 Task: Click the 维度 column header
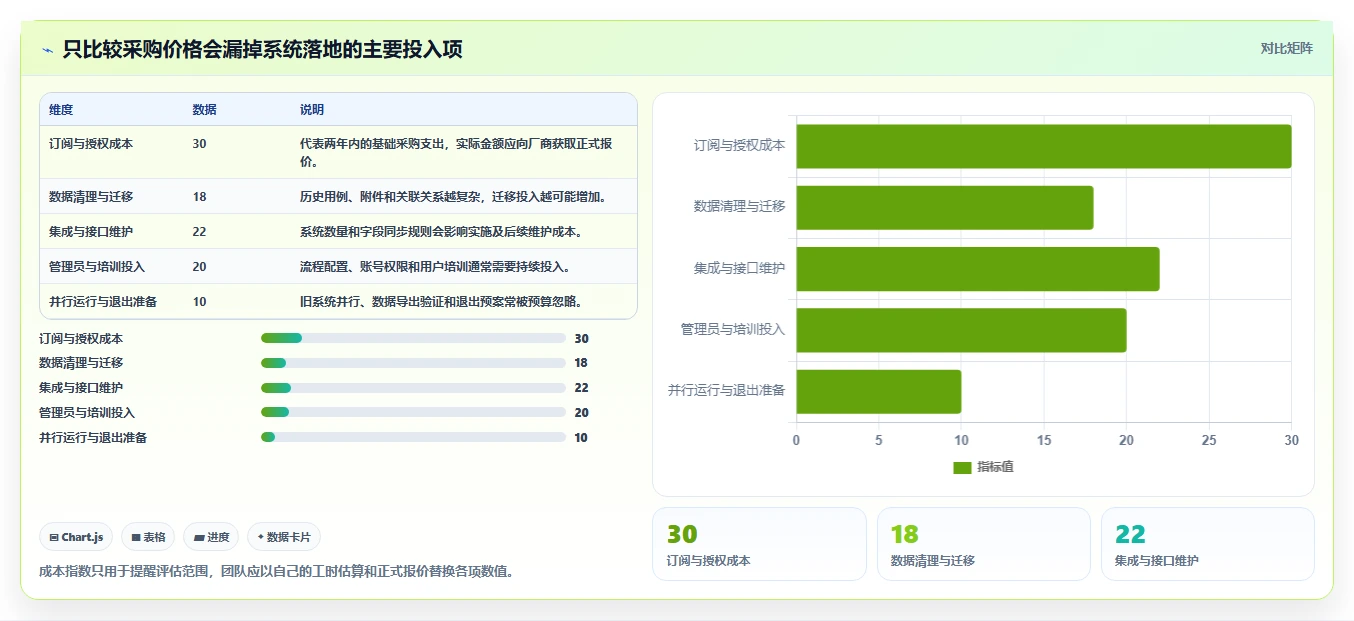[x=61, y=110]
